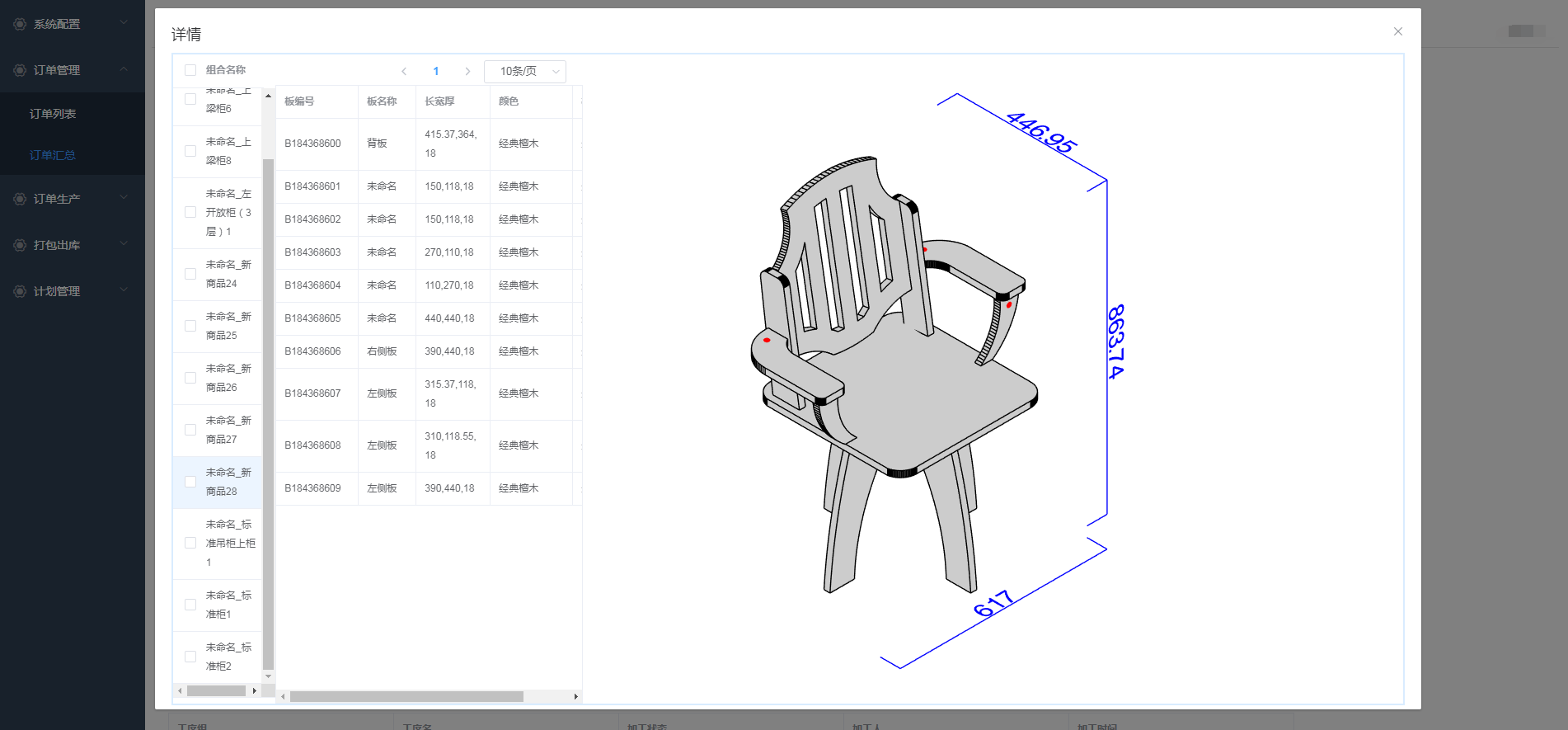Check the 组合名称 select-all checkbox
Screen dimensions: 1568x730
click(190, 70)
